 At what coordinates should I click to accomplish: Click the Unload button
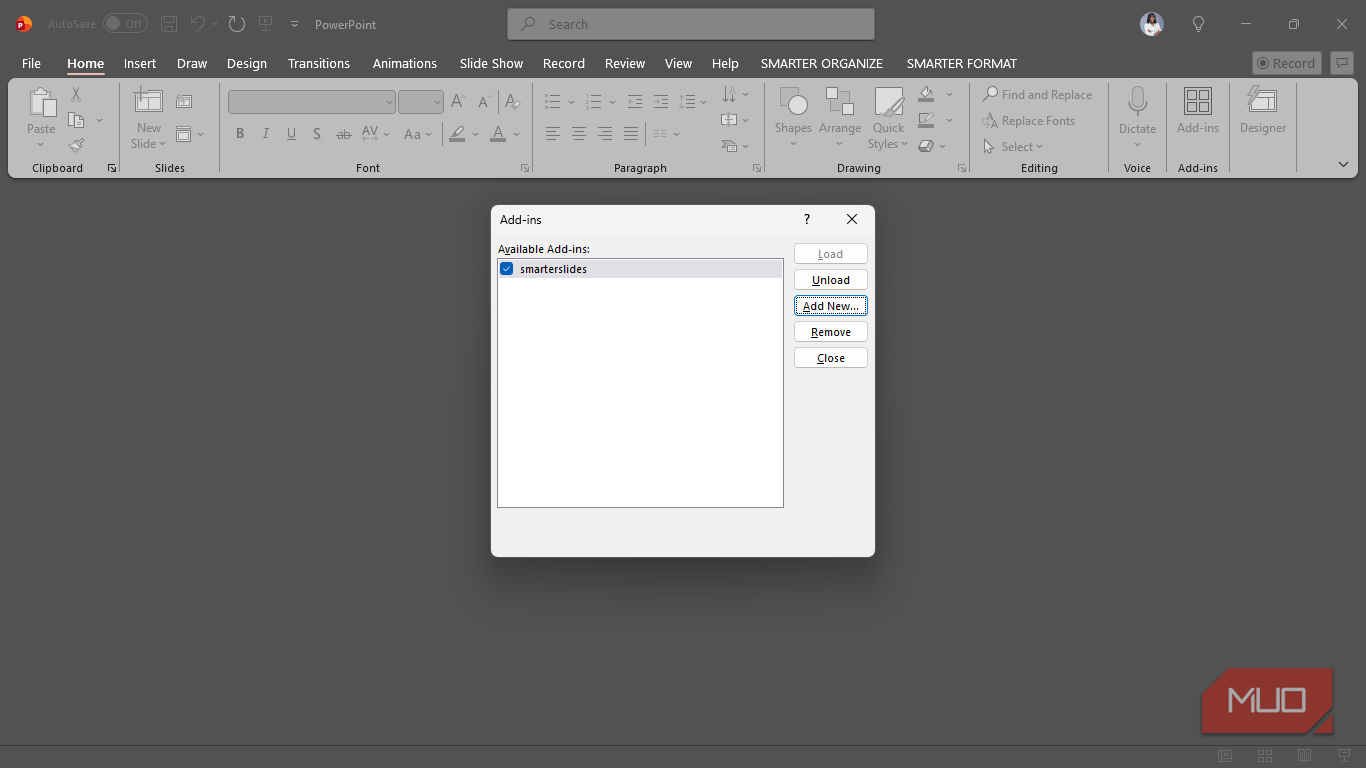[831, 280]
